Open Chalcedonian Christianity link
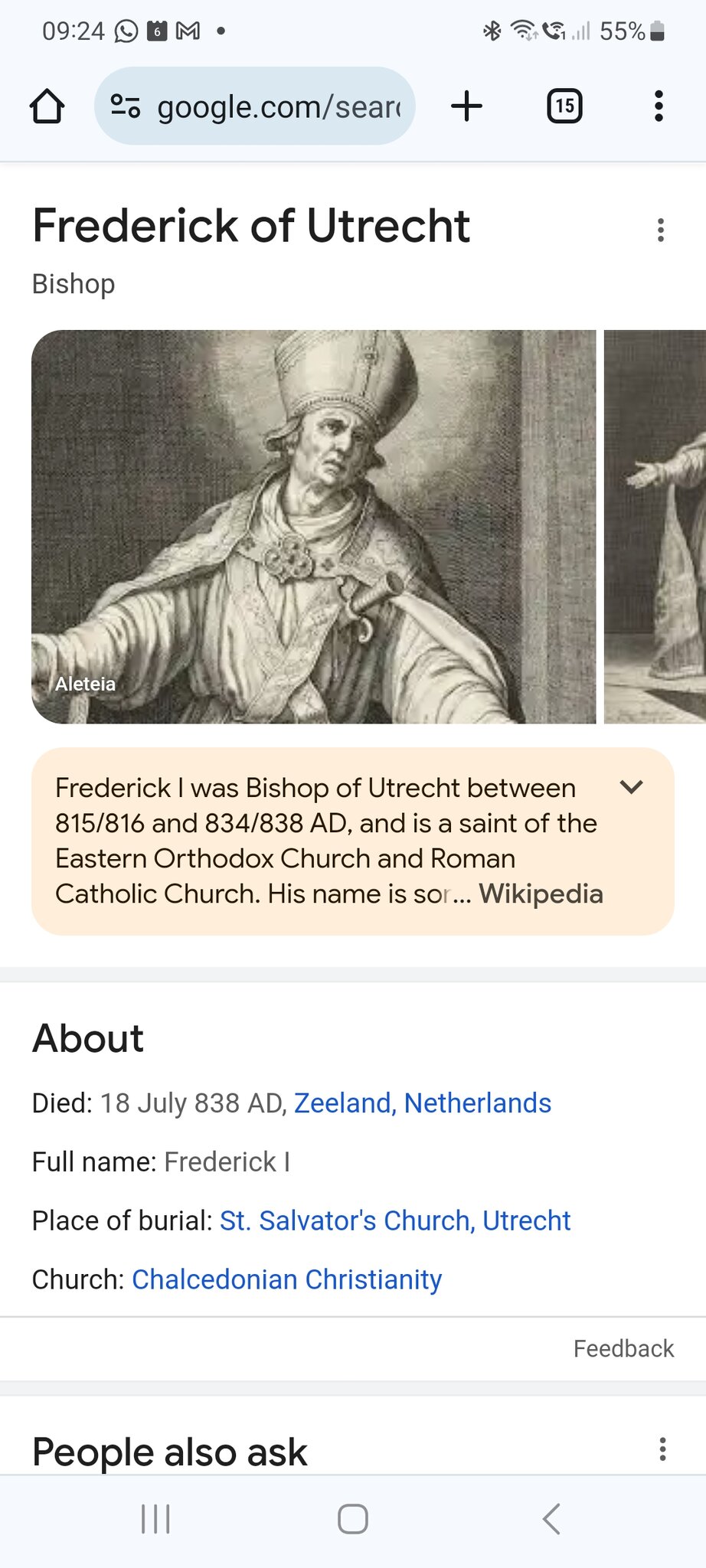 tap(286, 1279)
